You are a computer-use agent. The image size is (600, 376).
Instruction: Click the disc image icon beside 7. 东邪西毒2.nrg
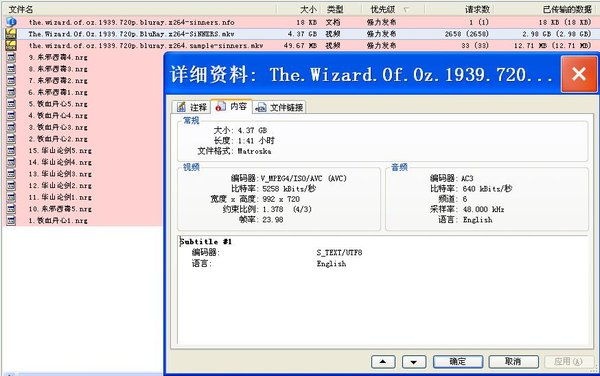[x=11, y=81]
